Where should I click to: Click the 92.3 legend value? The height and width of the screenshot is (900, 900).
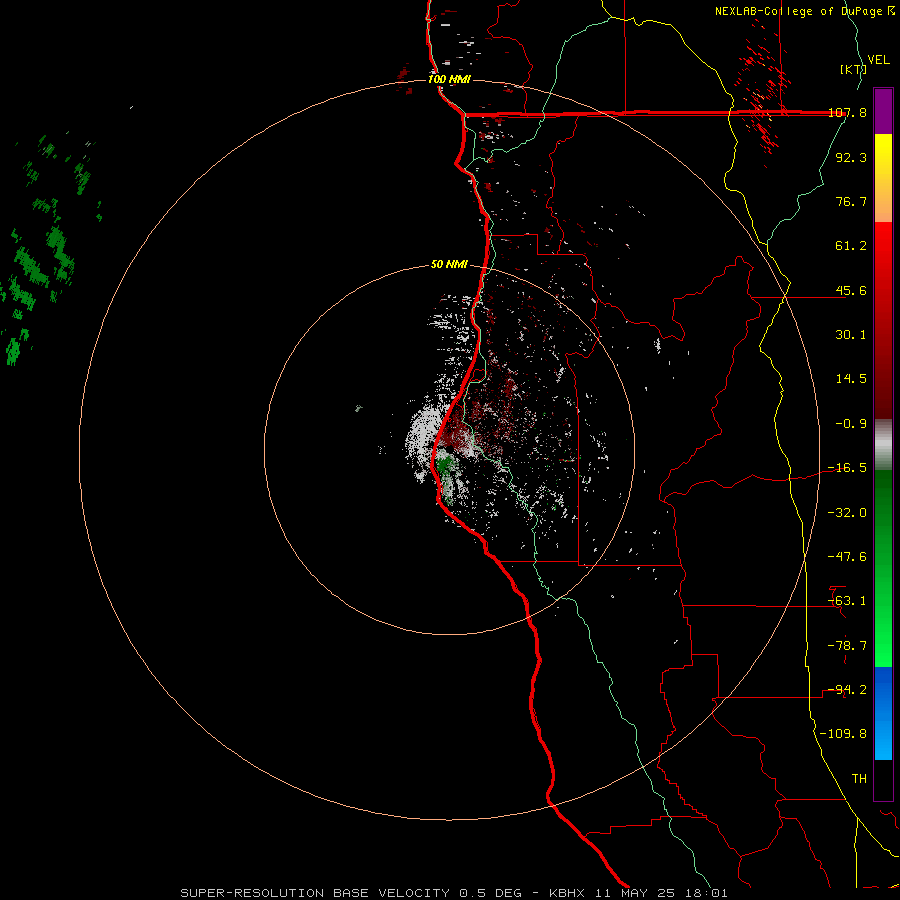[x=851, y=157]
